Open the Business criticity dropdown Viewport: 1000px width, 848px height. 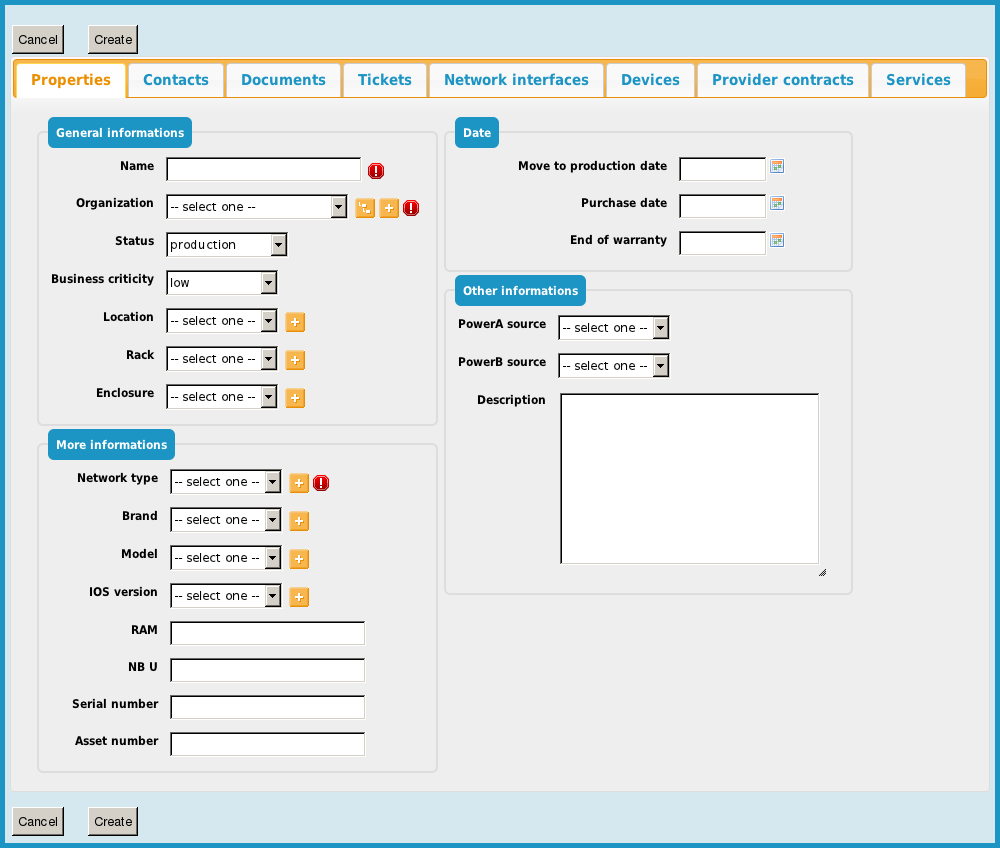[222, 283]
